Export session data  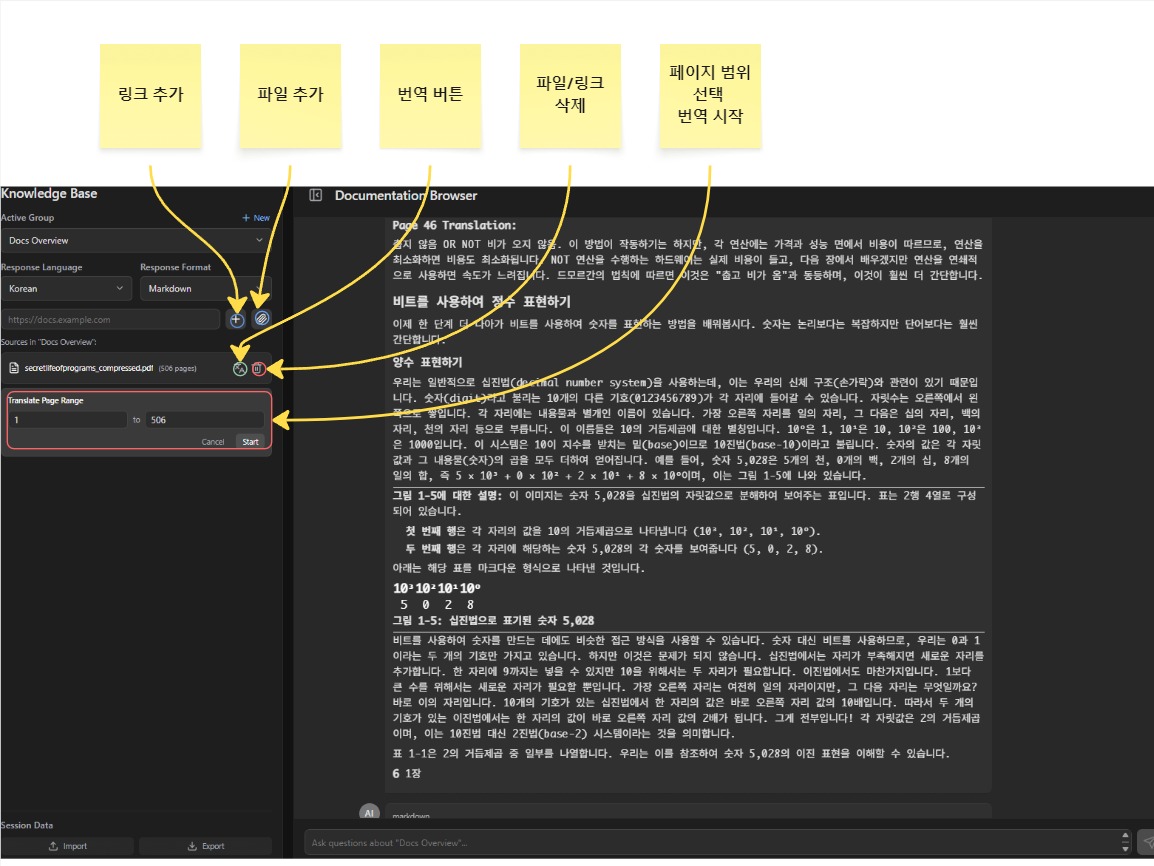click(x=205, y=846)
